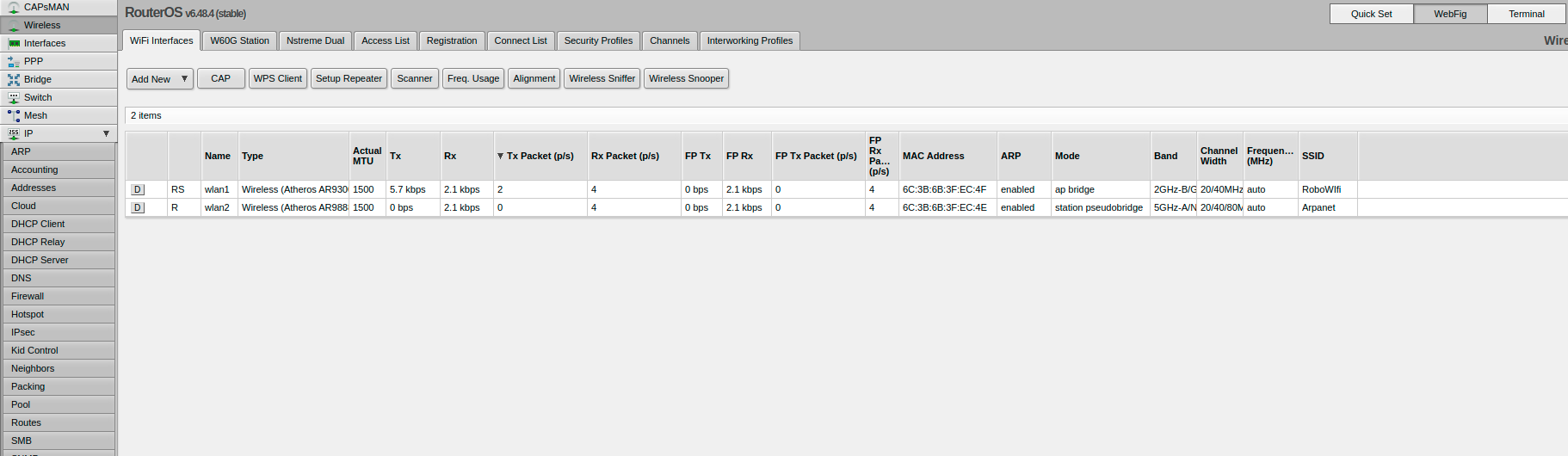Sort by the Tx Packet (p/s) column
1568x456 pixels.
[540, 156]
